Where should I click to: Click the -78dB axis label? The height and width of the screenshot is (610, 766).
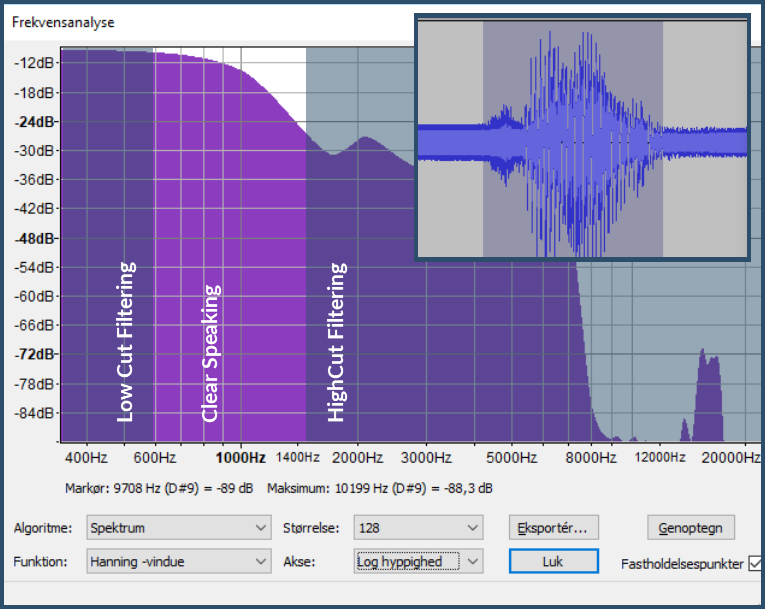point(34,384)
